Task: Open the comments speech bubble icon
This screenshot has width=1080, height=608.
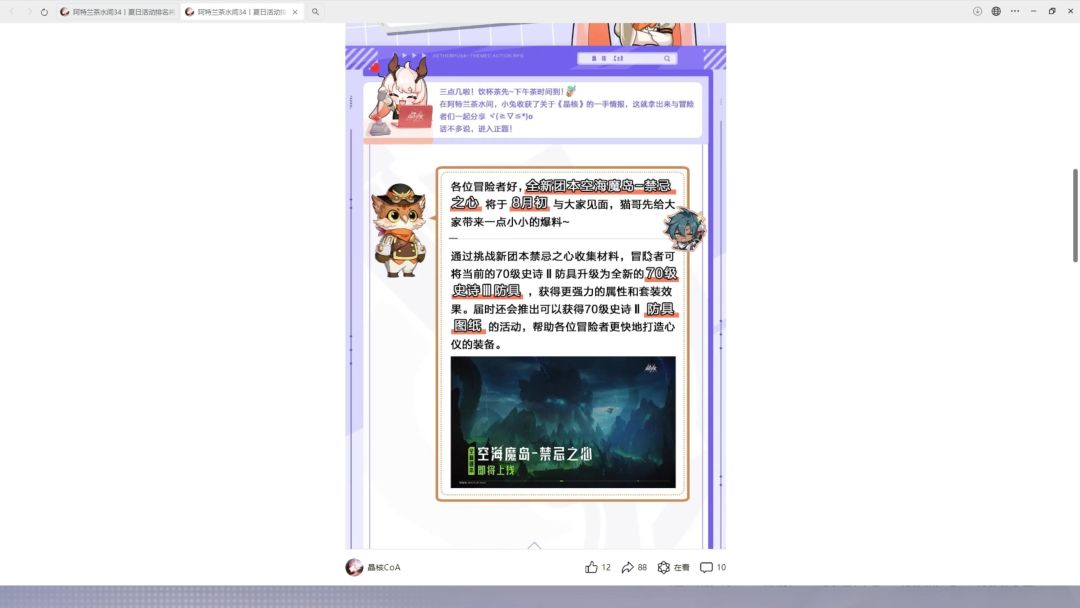Action: 706,567
